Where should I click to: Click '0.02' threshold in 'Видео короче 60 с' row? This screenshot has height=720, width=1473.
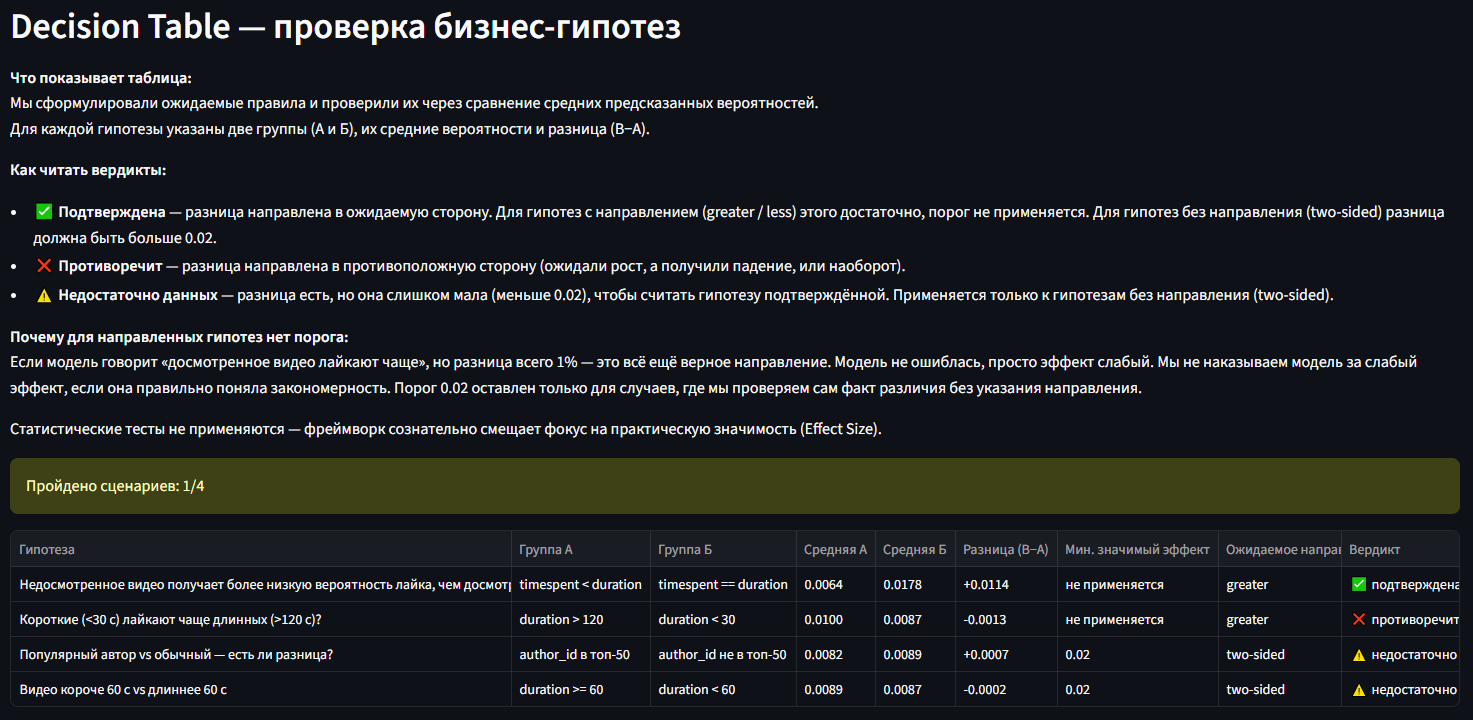pos(1138,690)
